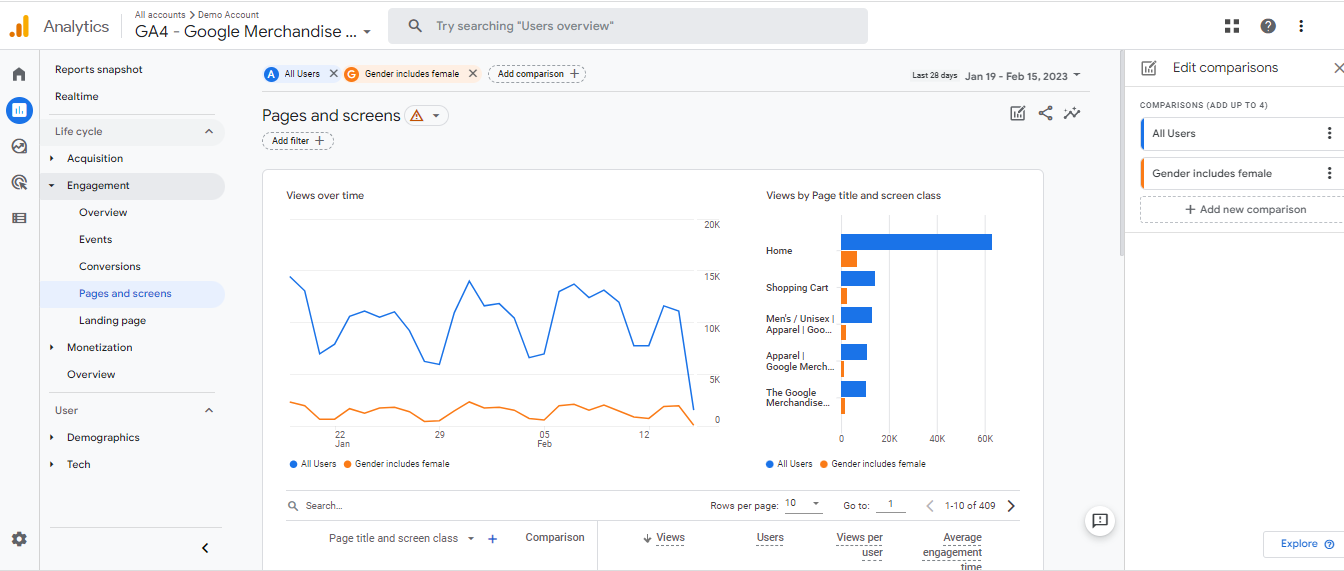Click the customize report pencil icon
Viewport: 1344px width, 571px height.
click(1018, 113)
